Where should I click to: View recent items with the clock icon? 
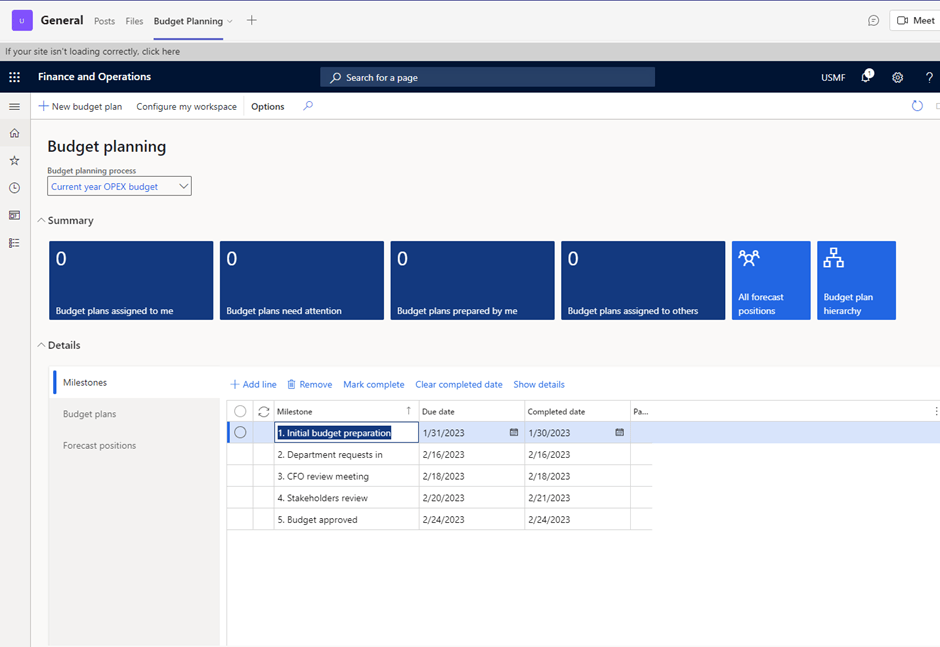14,187
